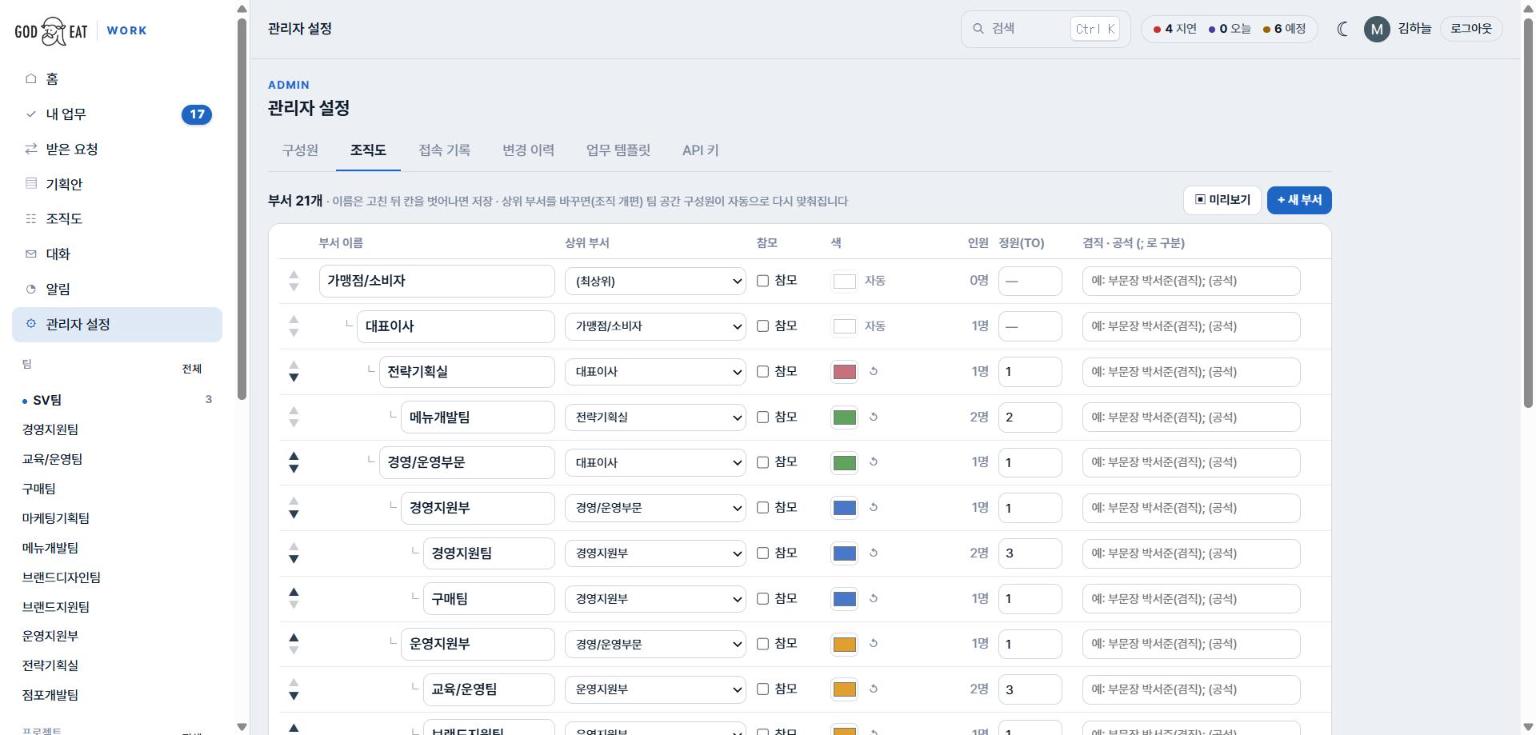Open 대화 in the sidebar
This screenshot has width=1536, height=735.
pyautogui.click(x=117, y=254)
